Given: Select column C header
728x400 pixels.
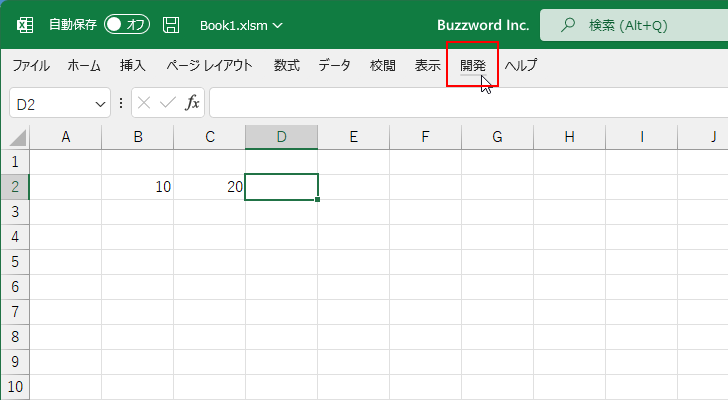Looking at the screenshot, I should click(x=209, y=137).
